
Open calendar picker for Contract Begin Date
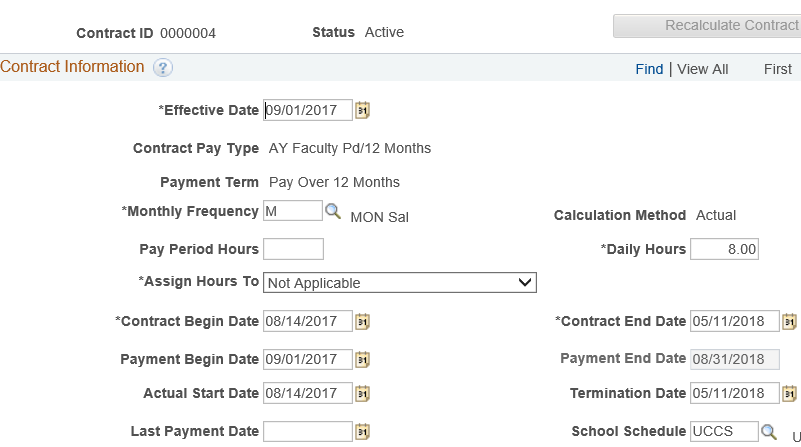(x=362, y=322)
